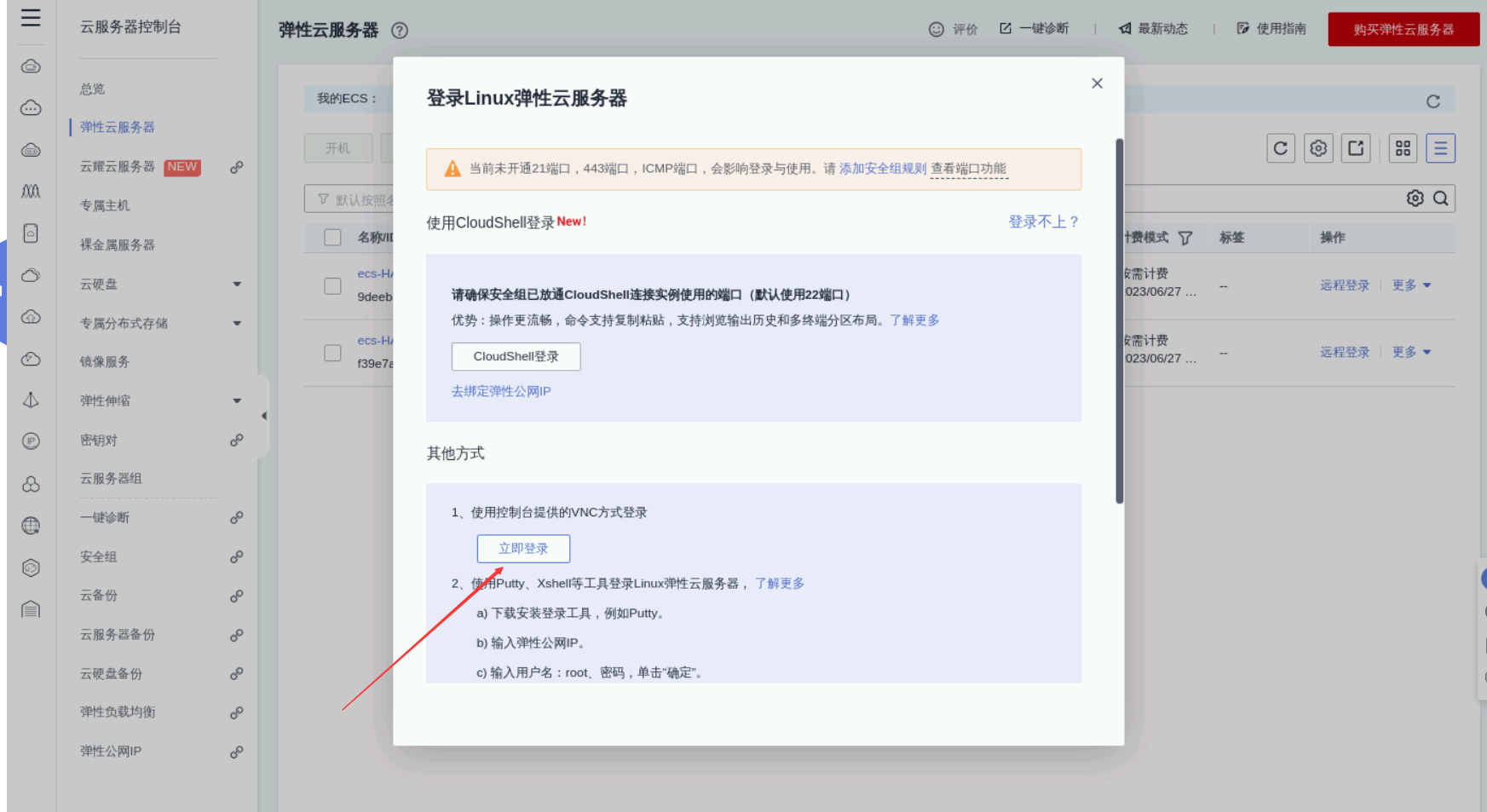This screenshot has height=812, width=1487.
Task: Click 立即登录 for VNC login
Action: [523, 549]
